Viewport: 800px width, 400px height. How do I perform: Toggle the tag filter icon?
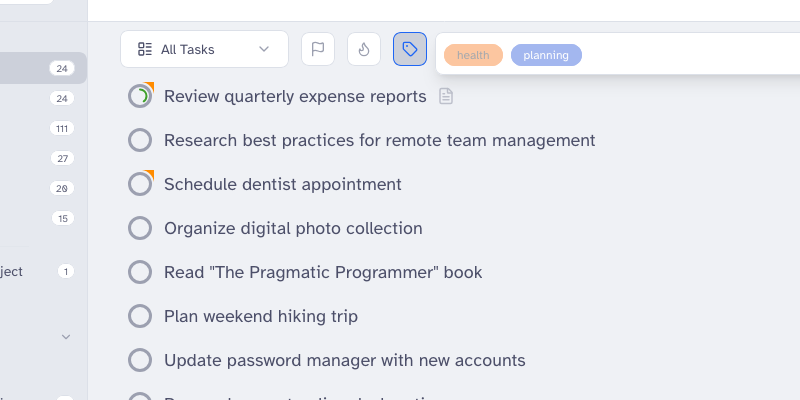(x=410, y=49)
